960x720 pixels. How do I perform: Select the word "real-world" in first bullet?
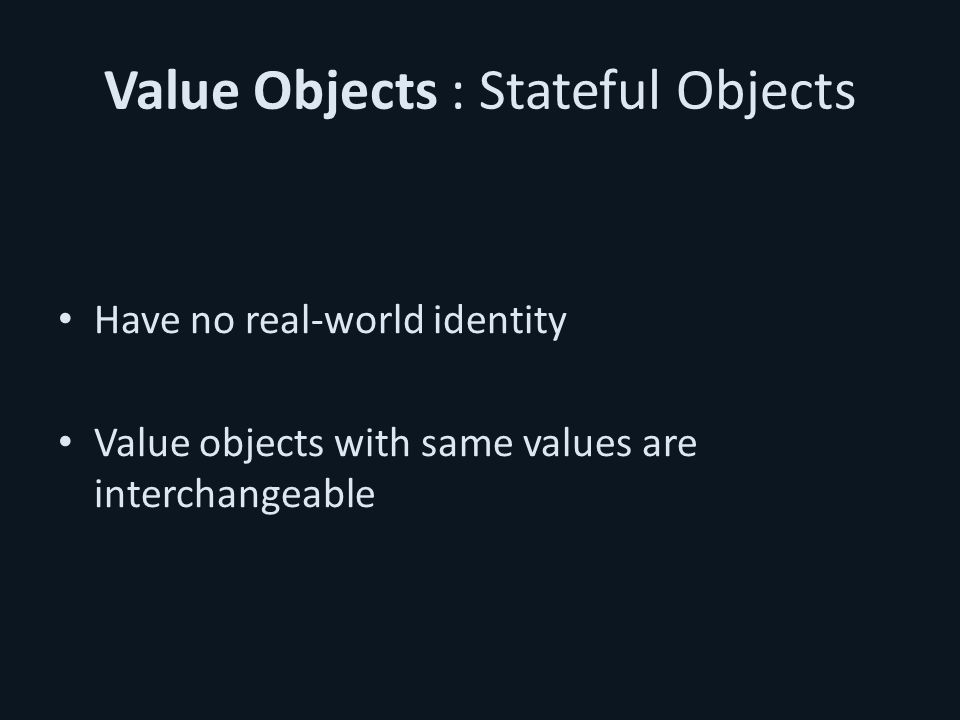tap(334, 320)
